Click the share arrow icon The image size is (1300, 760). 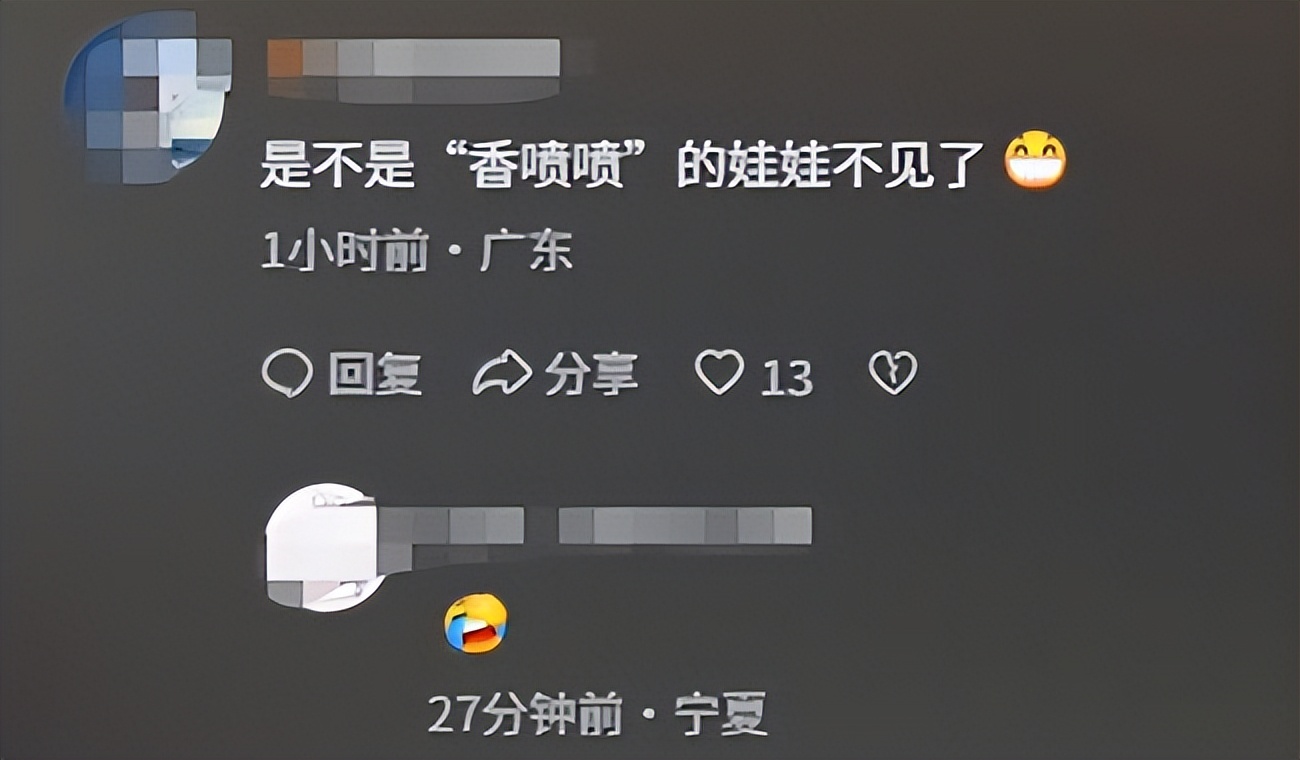click(502, 374)
